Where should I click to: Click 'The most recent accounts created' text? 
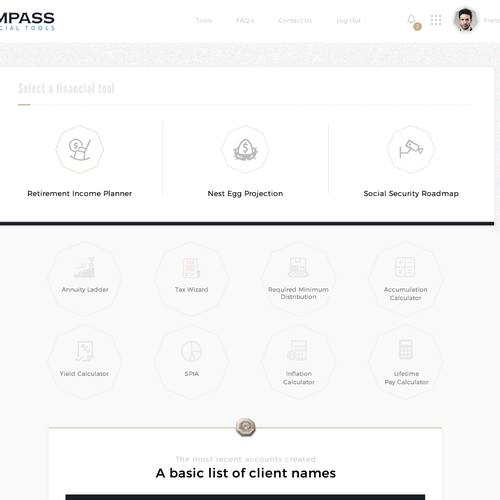245,459
